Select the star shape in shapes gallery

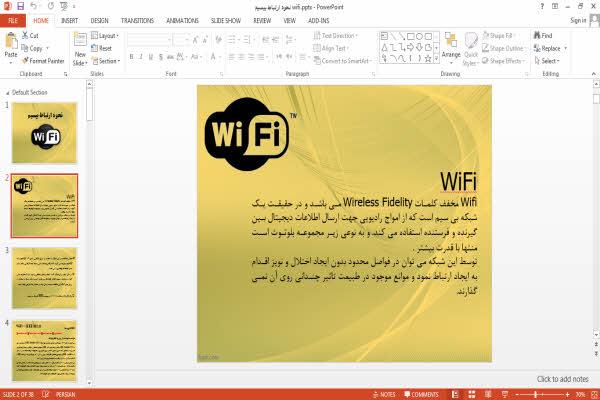click(428, 58)
